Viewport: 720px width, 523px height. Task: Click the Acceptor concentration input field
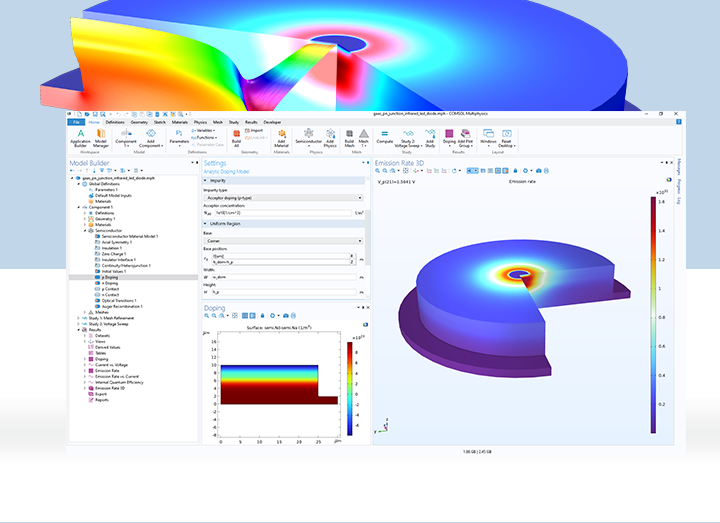pyautogui.click(x=284, y=212)
